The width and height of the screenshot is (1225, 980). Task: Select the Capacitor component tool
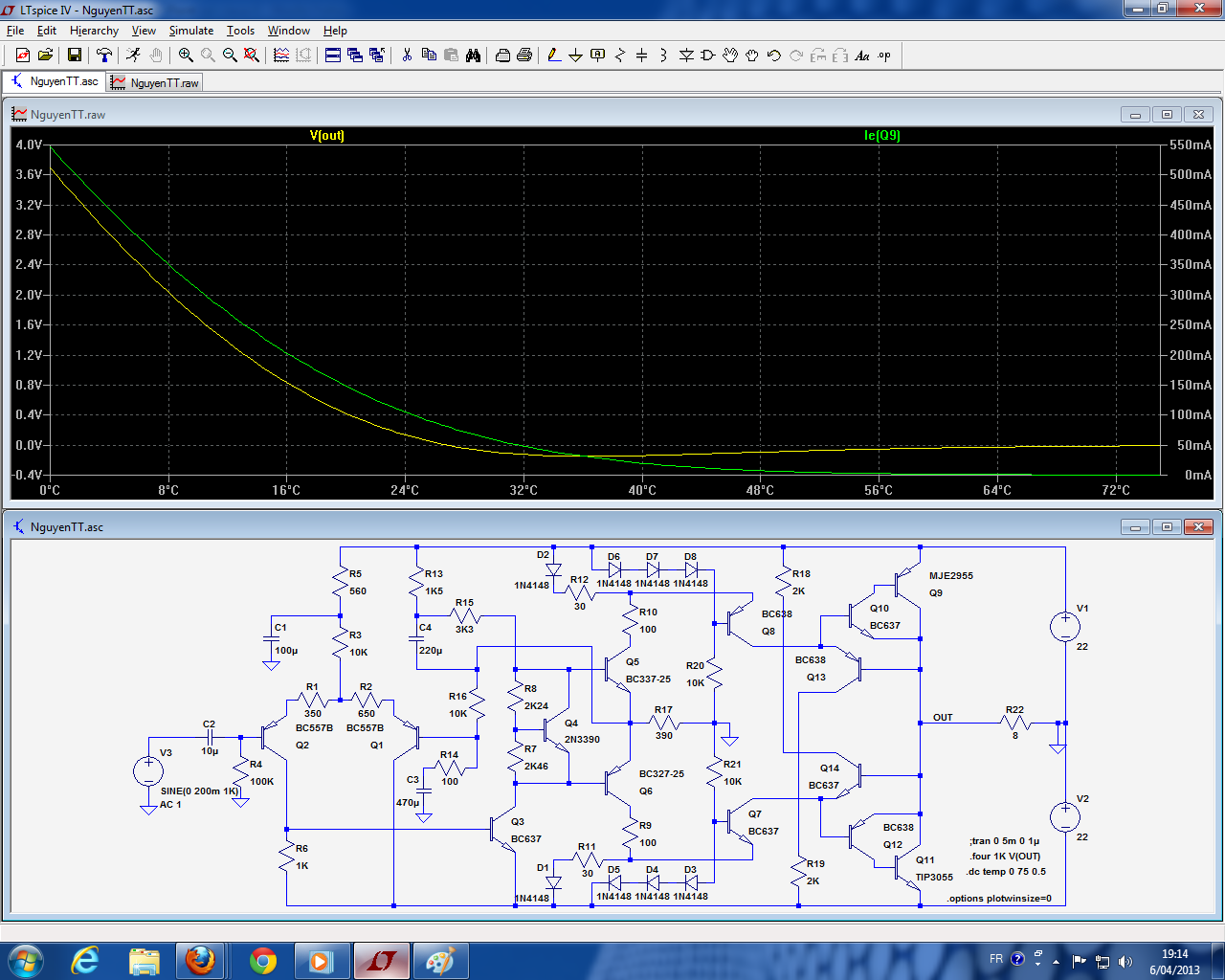(641, 56)
